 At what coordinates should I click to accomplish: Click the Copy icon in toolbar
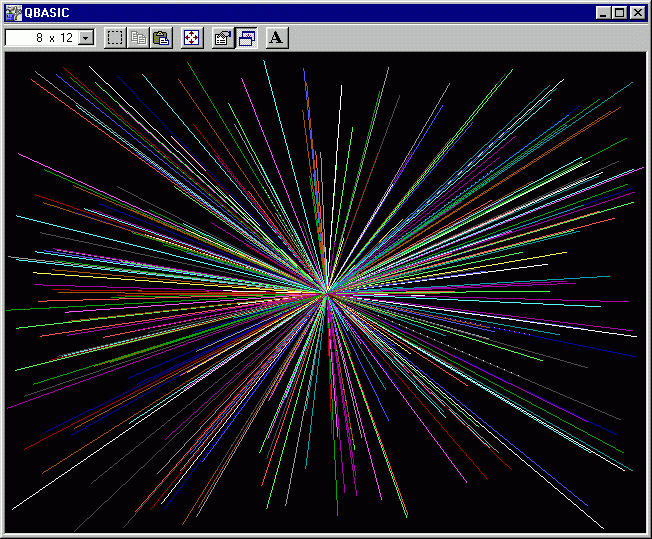tap(139, 38)
